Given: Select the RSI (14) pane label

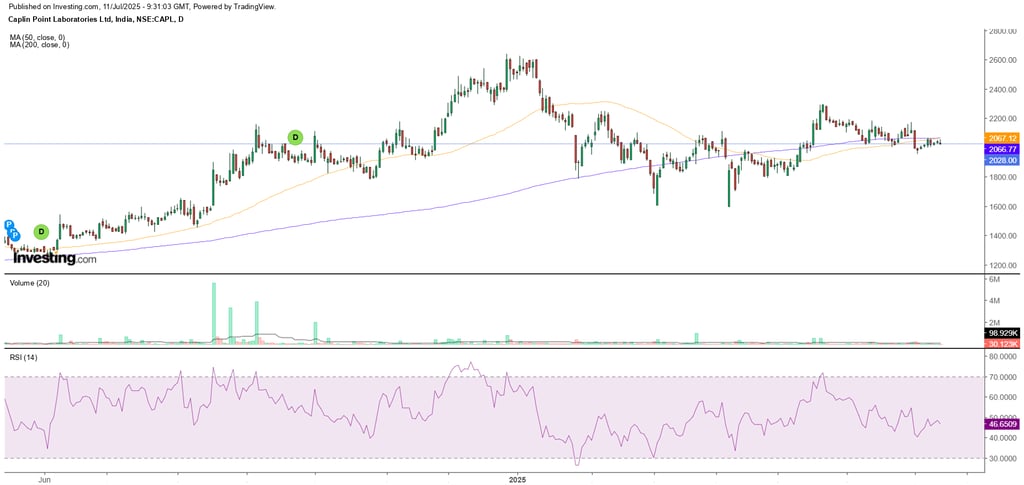Looking at the screenshot, I should 22,358.
